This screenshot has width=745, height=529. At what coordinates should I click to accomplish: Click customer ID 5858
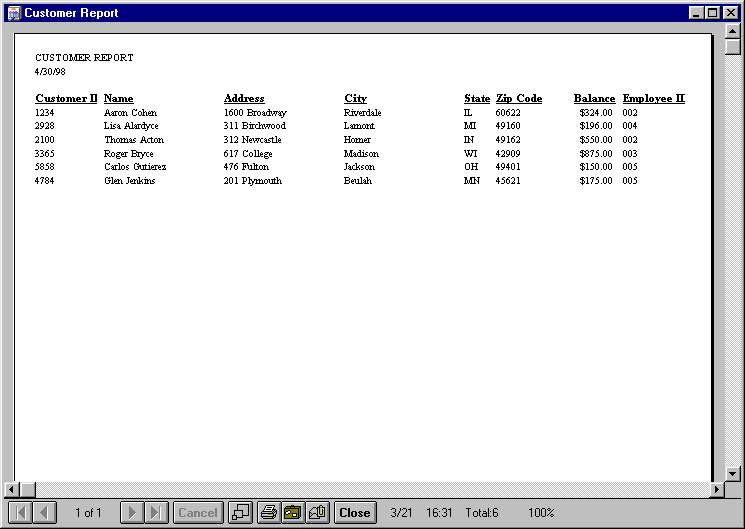pos(44,167)
